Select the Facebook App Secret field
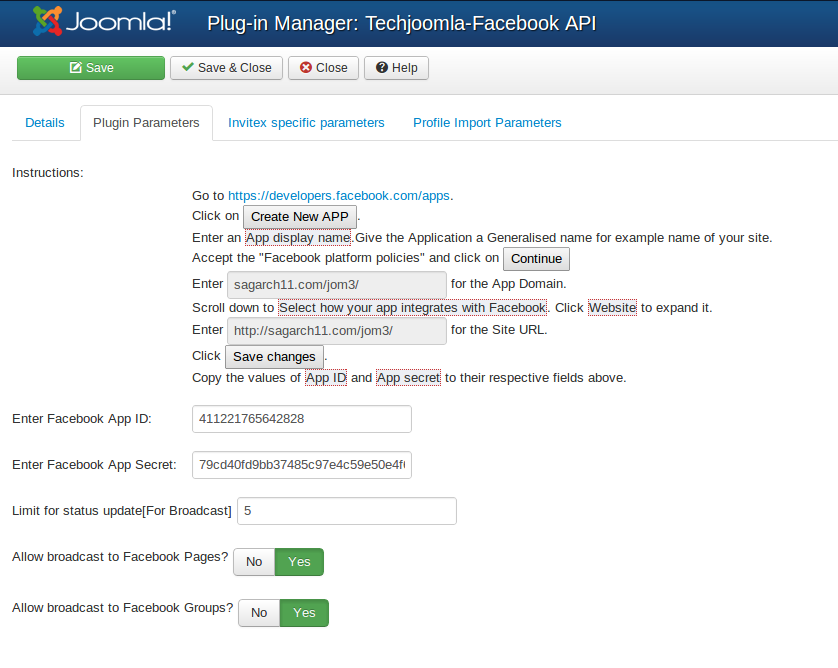 click(301, 465)
